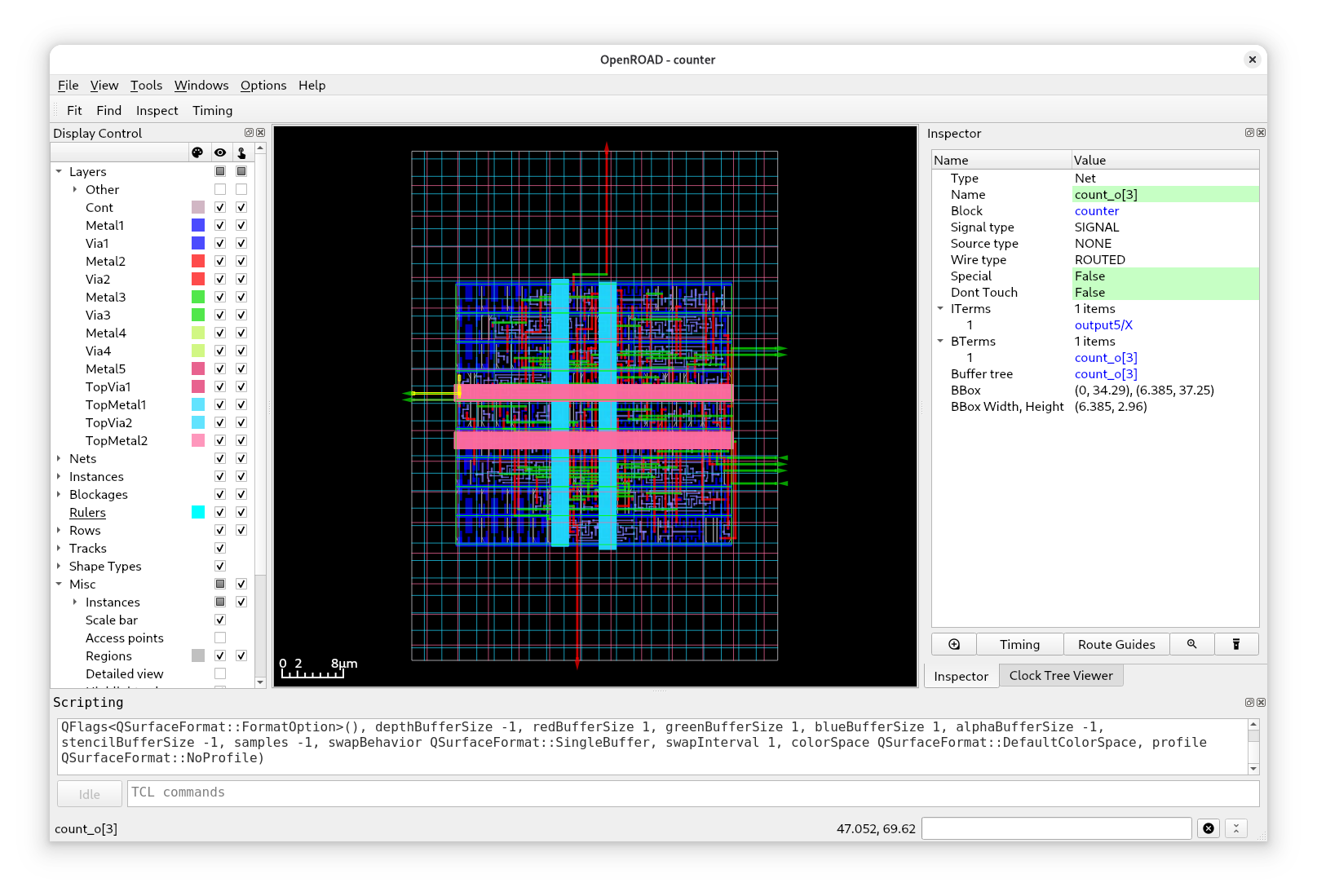Open the Options menu

tap(263, 86)
